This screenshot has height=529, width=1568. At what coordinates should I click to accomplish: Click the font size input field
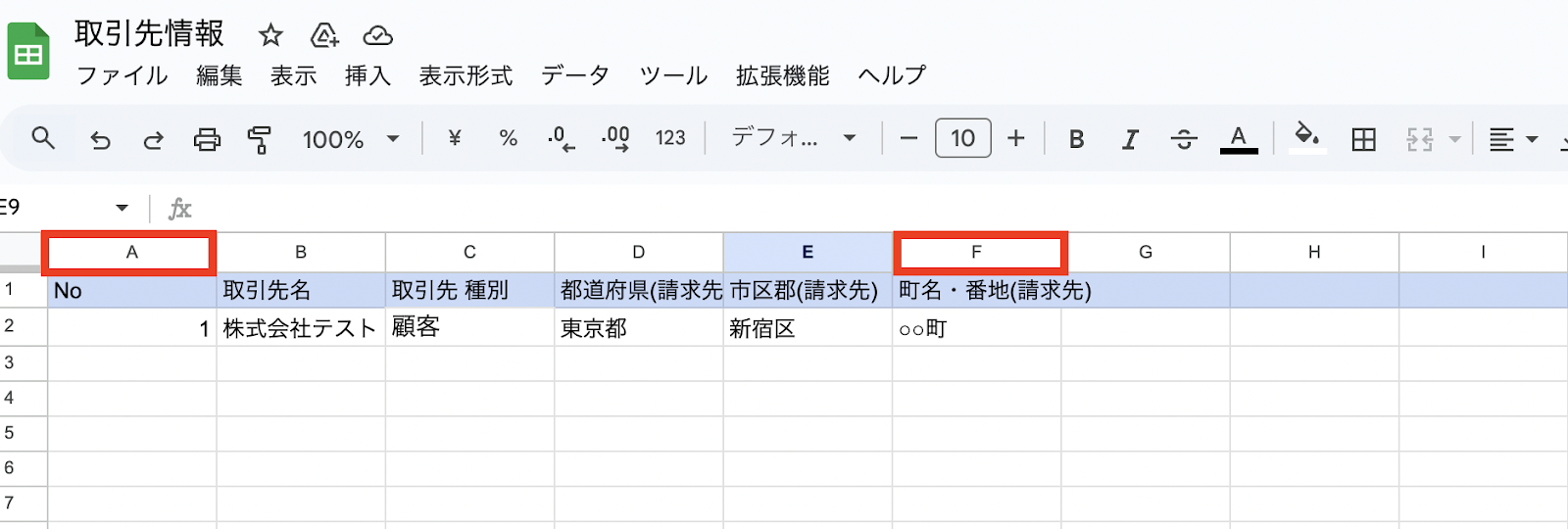click(x=962, y=138)
